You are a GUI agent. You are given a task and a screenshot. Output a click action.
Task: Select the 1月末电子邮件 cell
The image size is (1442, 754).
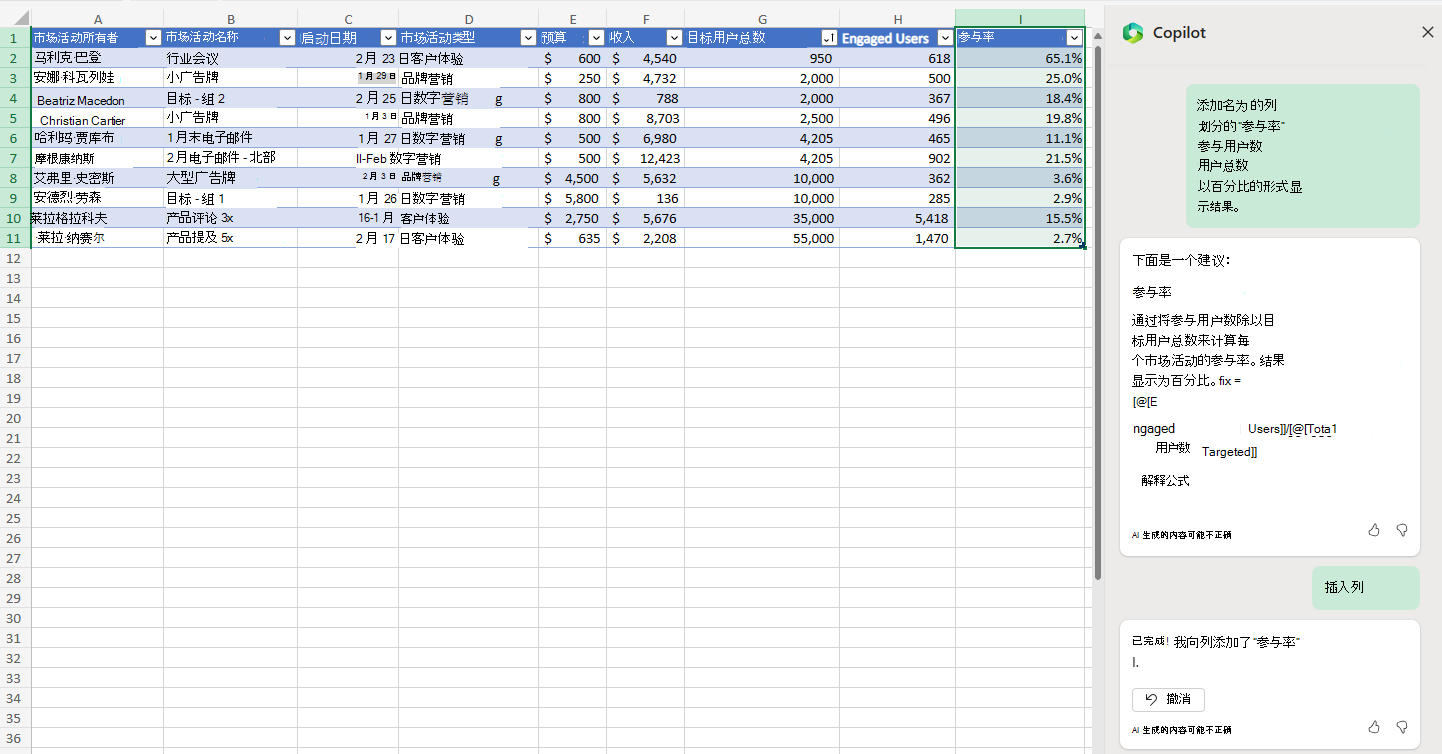(230, 138)
